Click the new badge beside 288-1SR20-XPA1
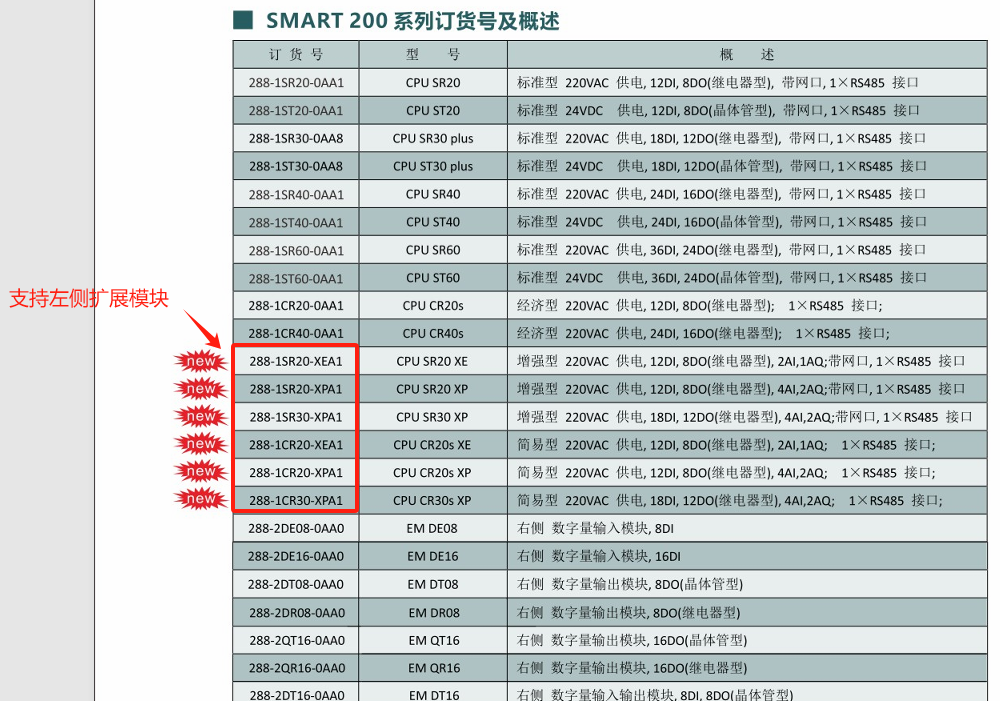1000x701 pixels. [200, 389]
